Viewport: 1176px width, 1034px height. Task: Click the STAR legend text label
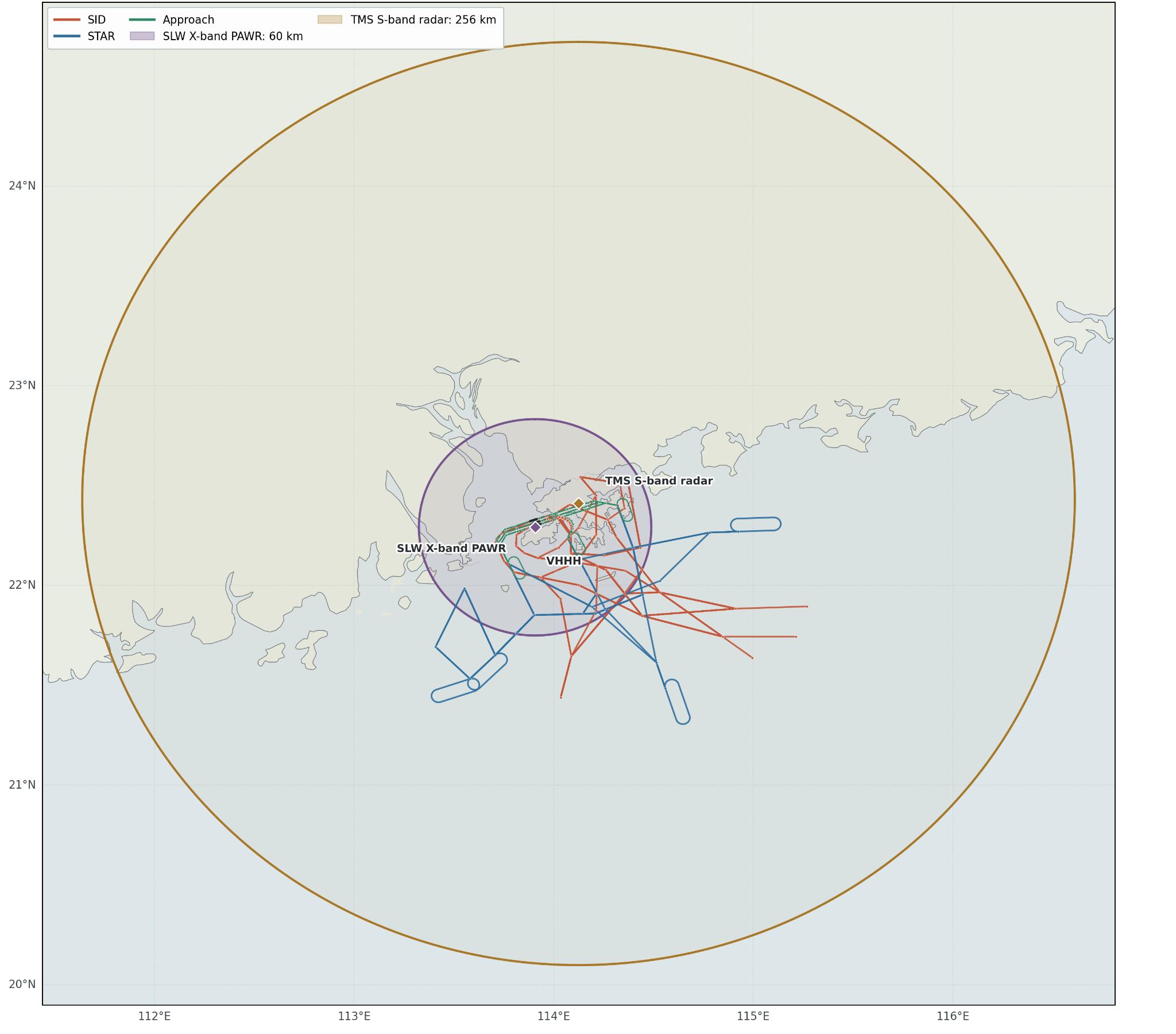point(101,37)
